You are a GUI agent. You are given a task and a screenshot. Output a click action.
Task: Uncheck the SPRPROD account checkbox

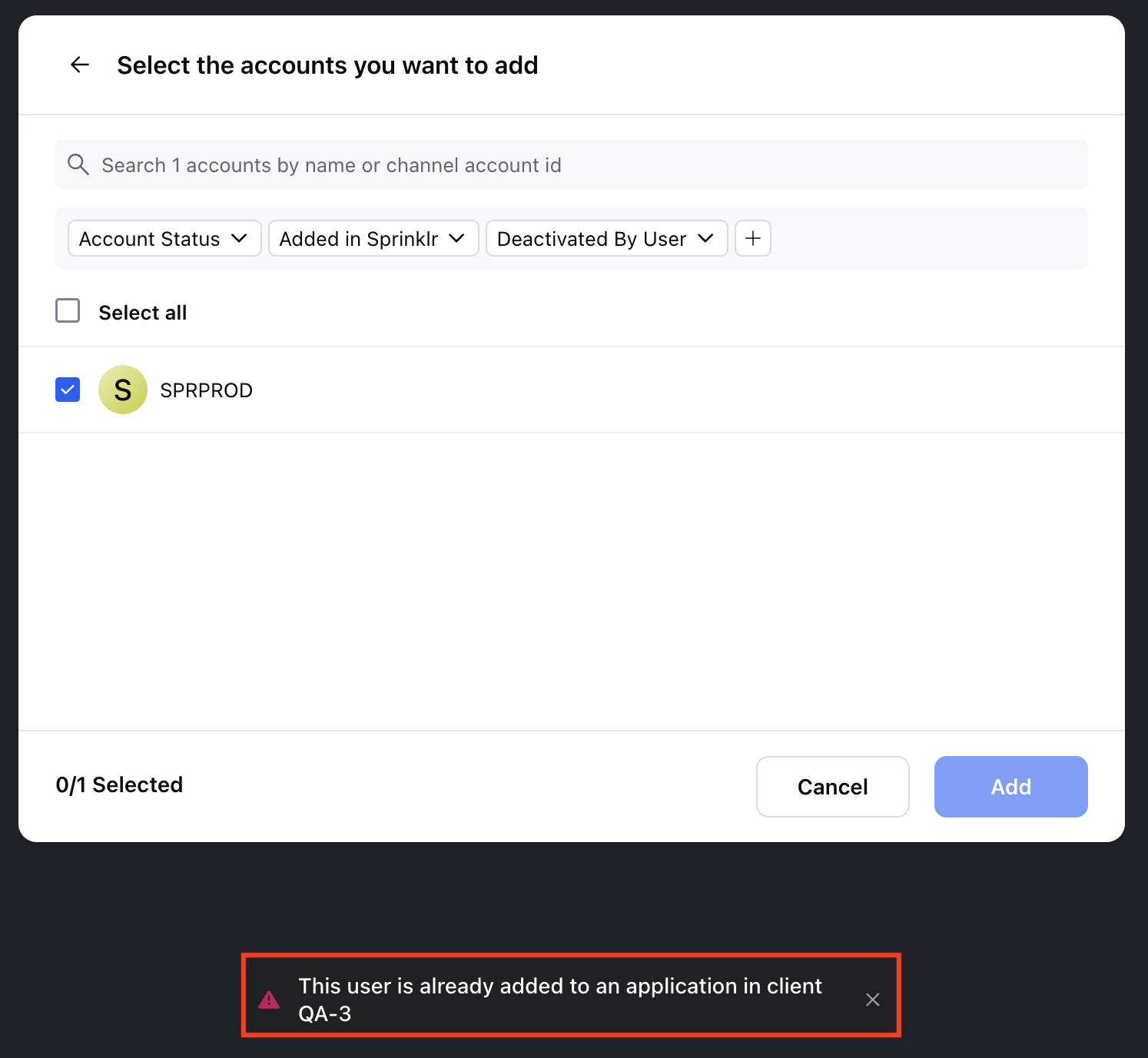[68, 390]
